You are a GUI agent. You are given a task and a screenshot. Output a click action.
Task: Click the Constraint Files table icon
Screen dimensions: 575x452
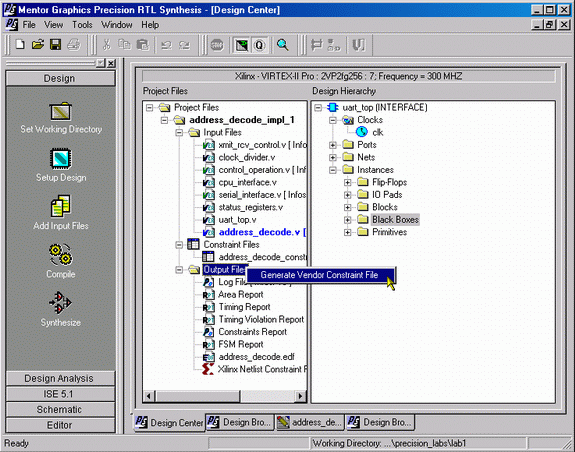pos(193,244)
